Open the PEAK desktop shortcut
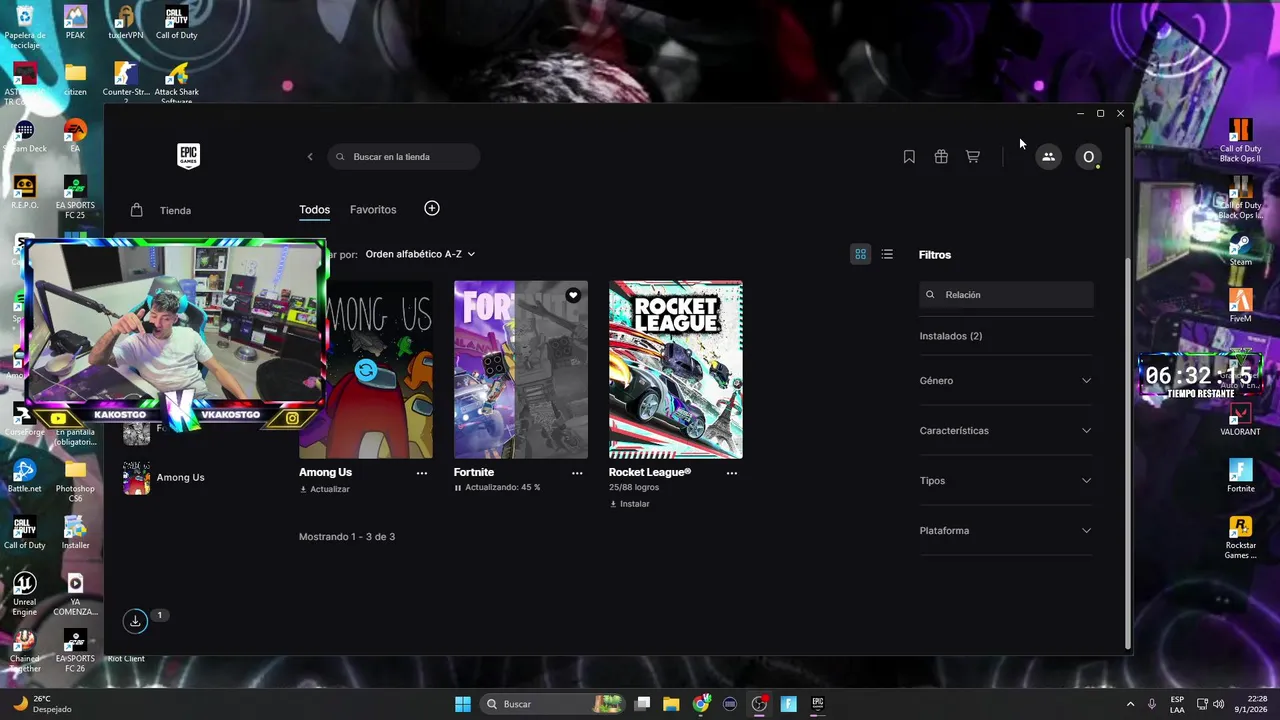Image resolution: width=1280 pixels, height=720 pixels. [75, 22]
